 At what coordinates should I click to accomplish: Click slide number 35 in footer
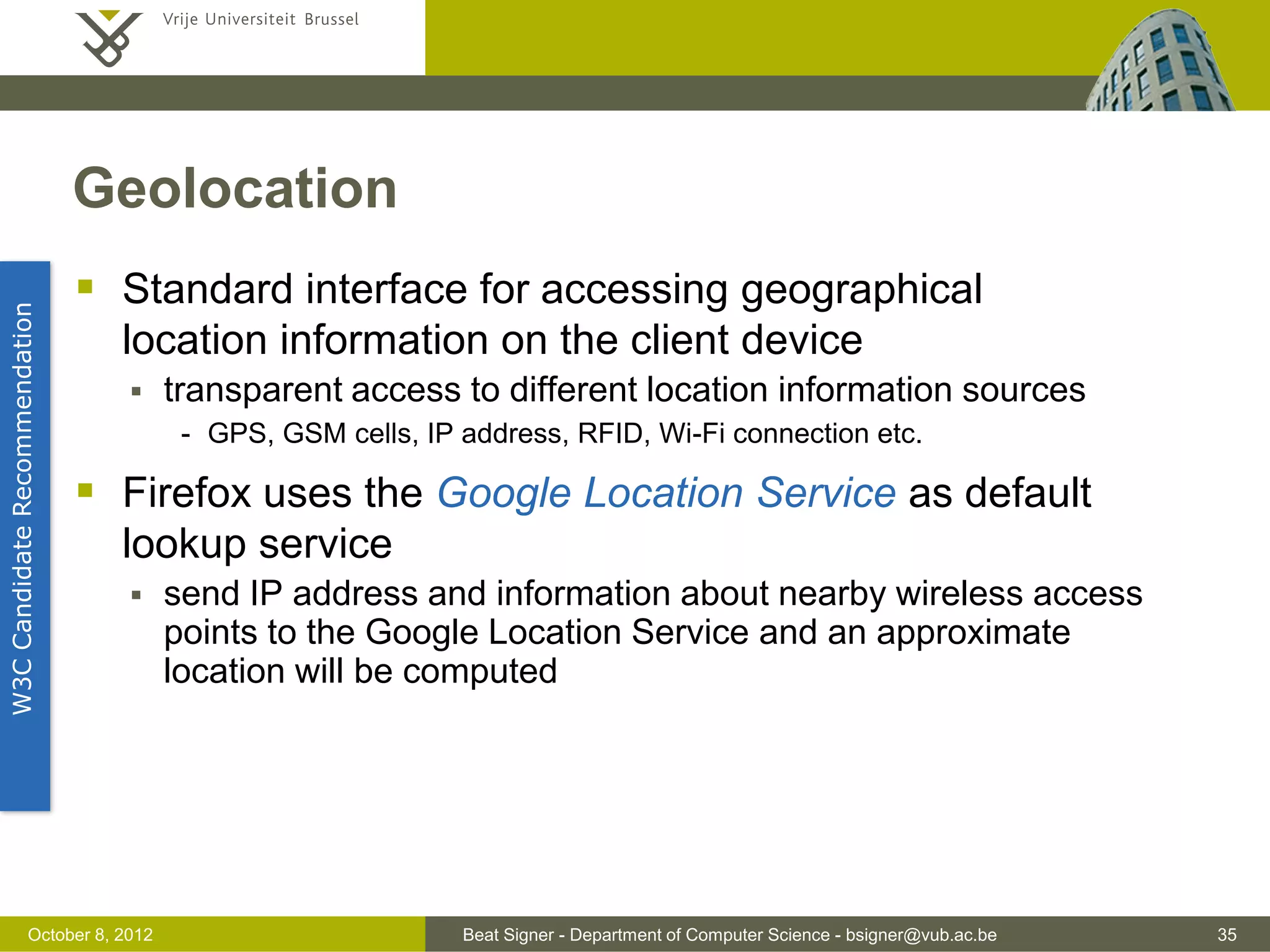pyautogui.click(x=1227, y=935)
